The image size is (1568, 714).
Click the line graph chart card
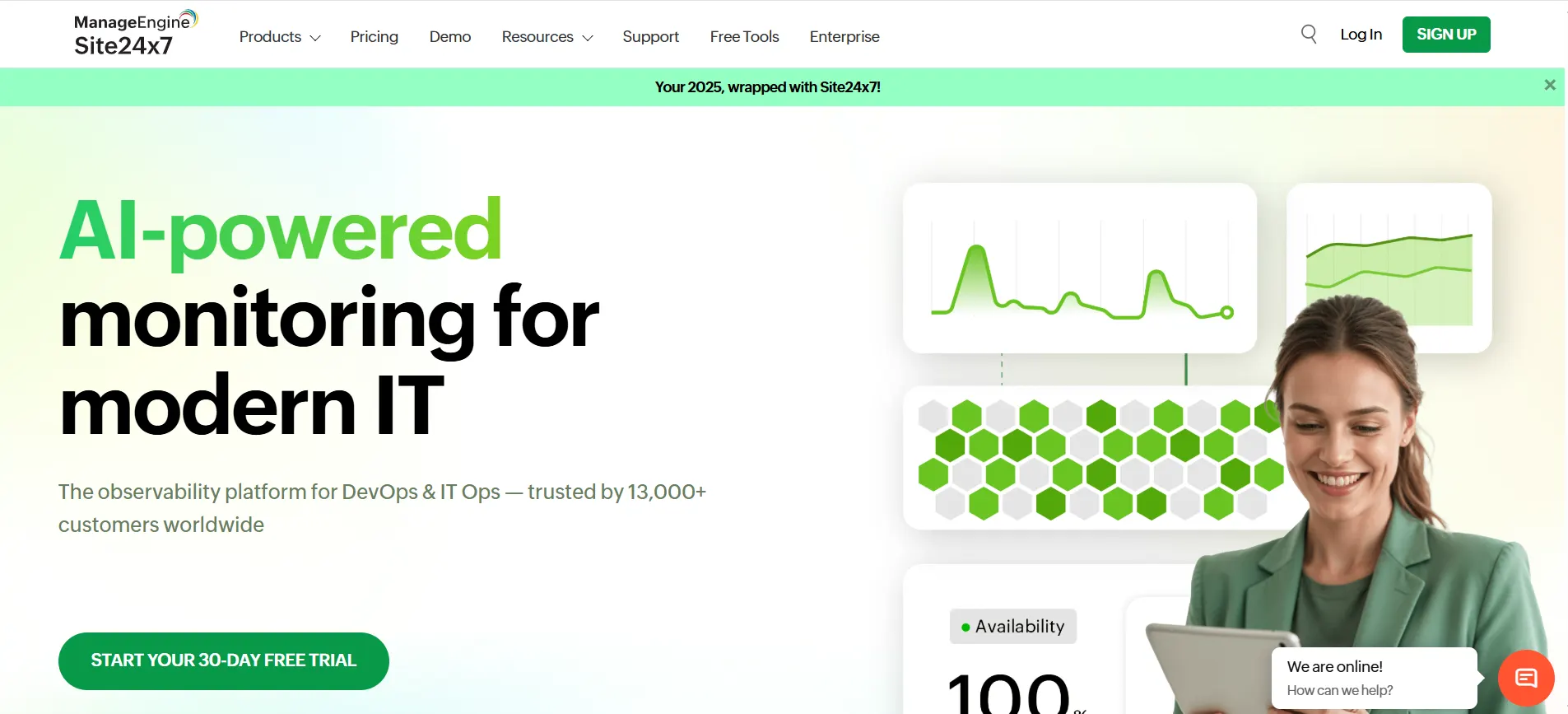point(1079,268)
